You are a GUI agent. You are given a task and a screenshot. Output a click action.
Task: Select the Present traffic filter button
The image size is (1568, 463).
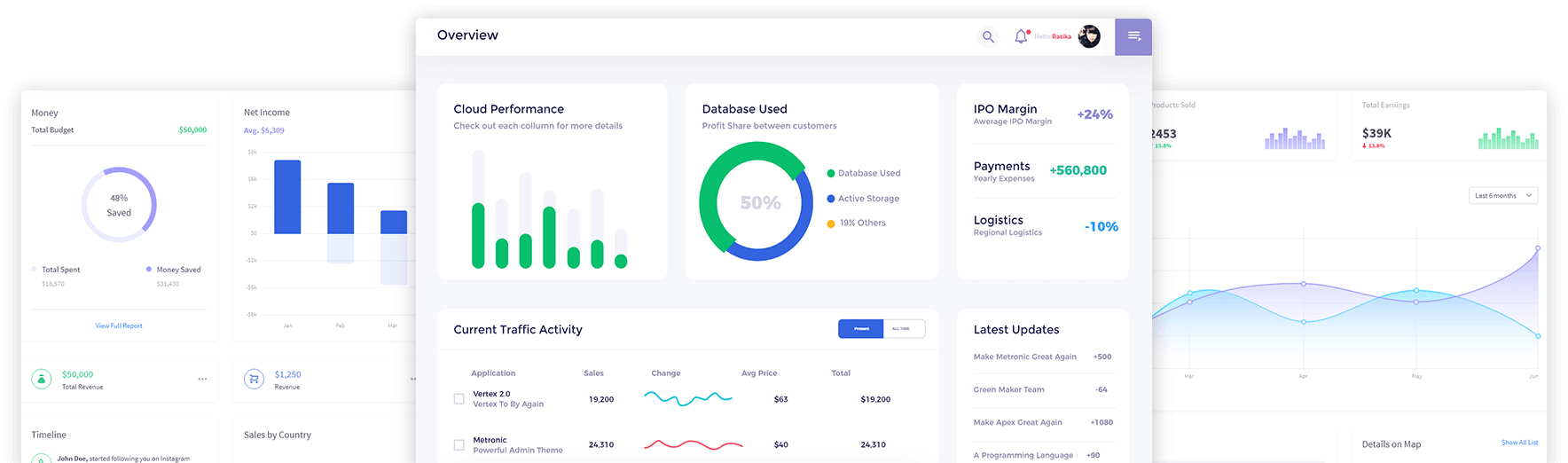(x=860, y=329)
